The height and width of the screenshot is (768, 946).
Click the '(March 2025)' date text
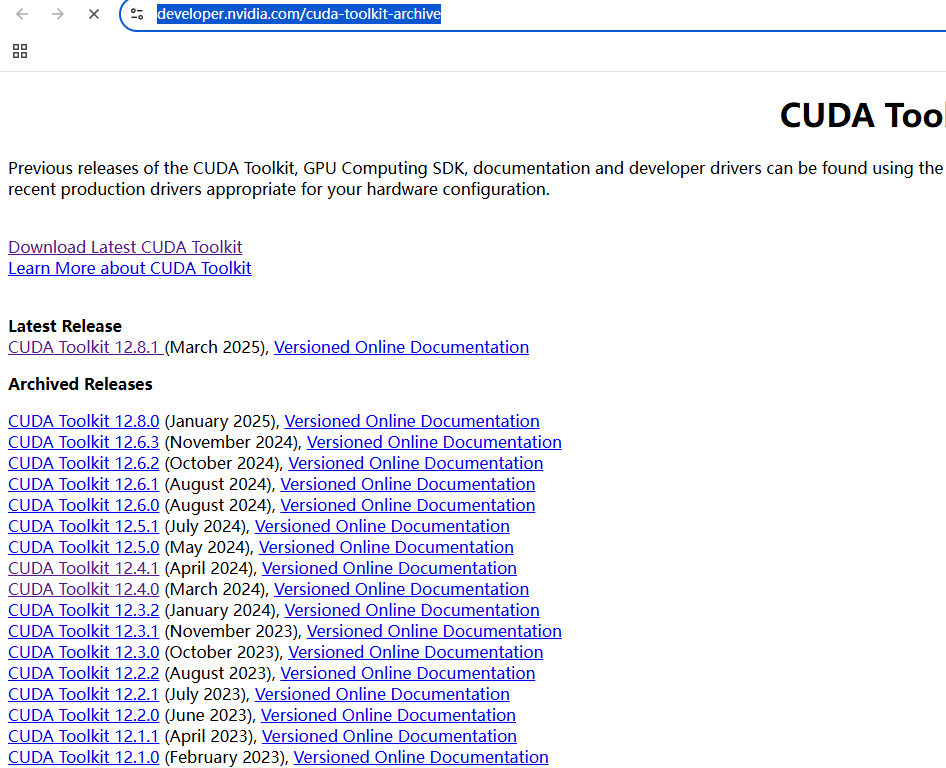click(216, 348)
